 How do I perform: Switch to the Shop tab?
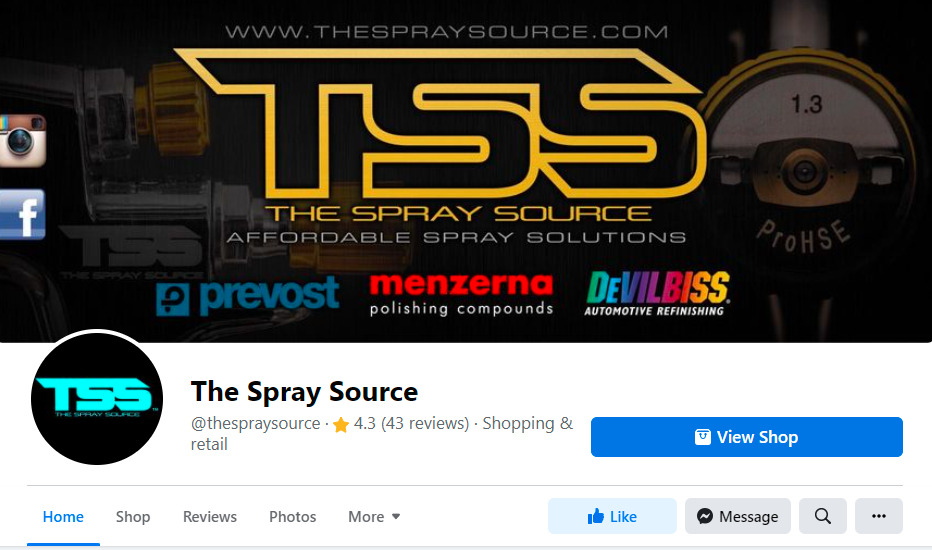click(133, 517)
